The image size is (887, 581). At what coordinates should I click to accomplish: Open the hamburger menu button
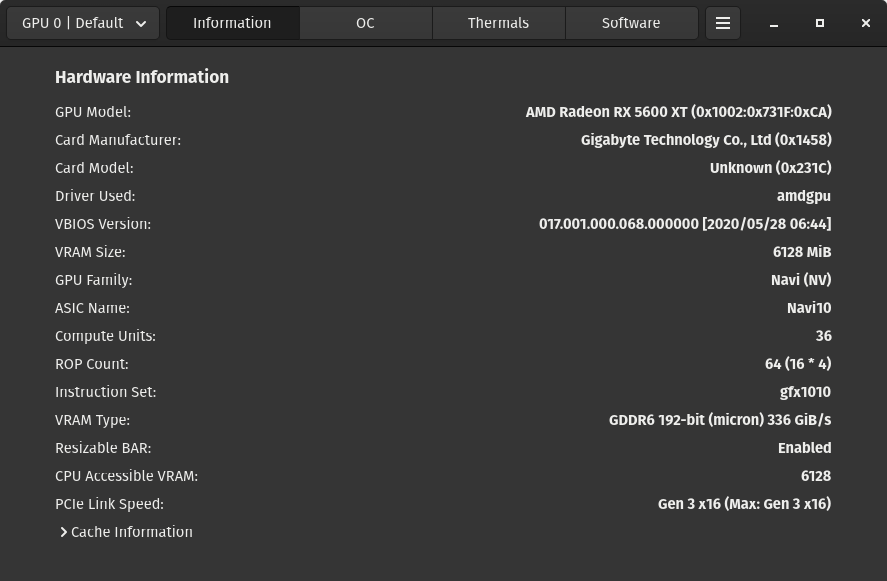pyautogui.click(x=722, y=23)
